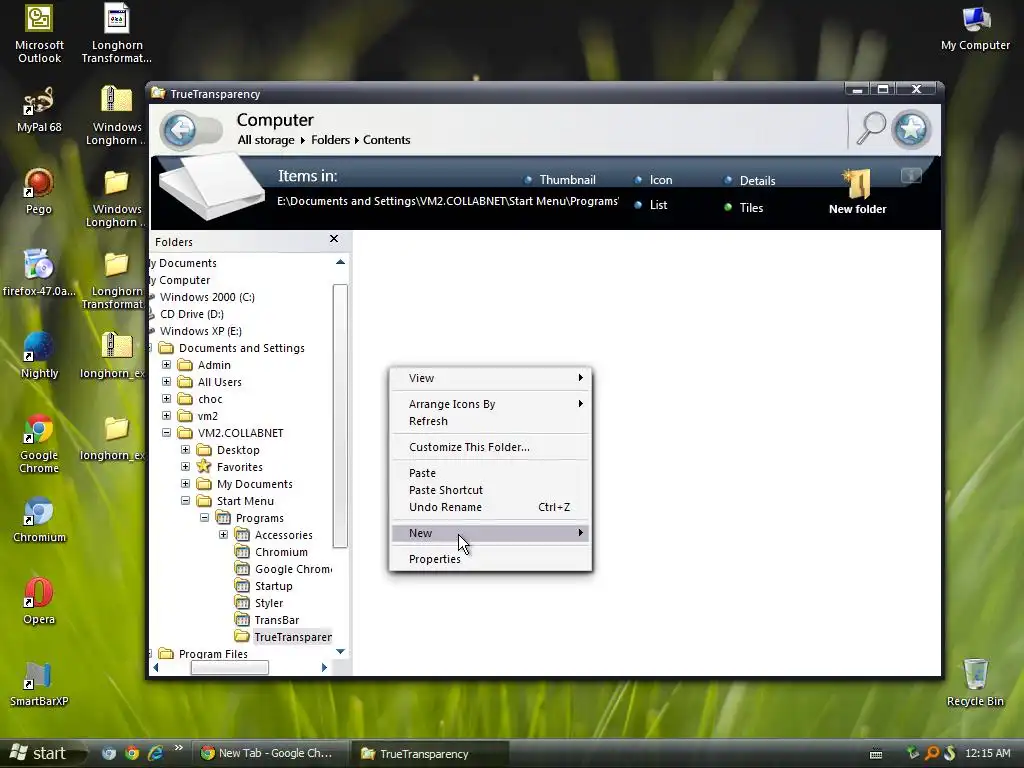Click the star favorites orb icon

click(x=911, y=129)
